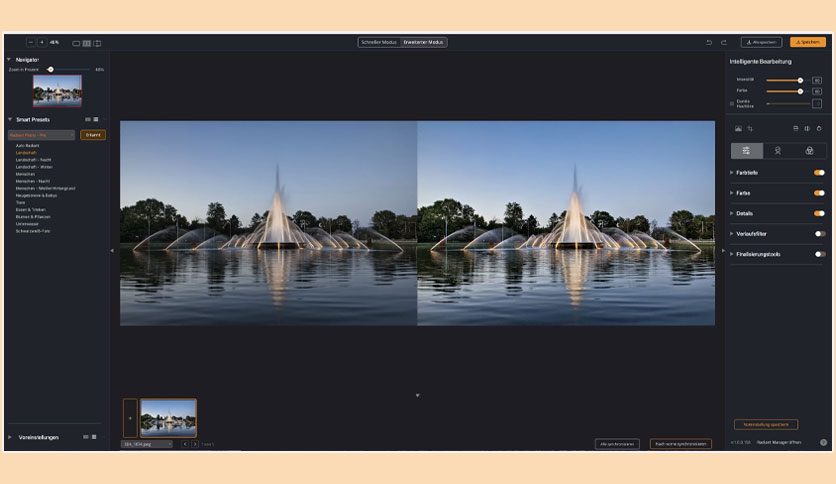Click the Navigator preview thumbnail
Screen dimensions: 836x484
pyautogui.click(x=57, y=91)
